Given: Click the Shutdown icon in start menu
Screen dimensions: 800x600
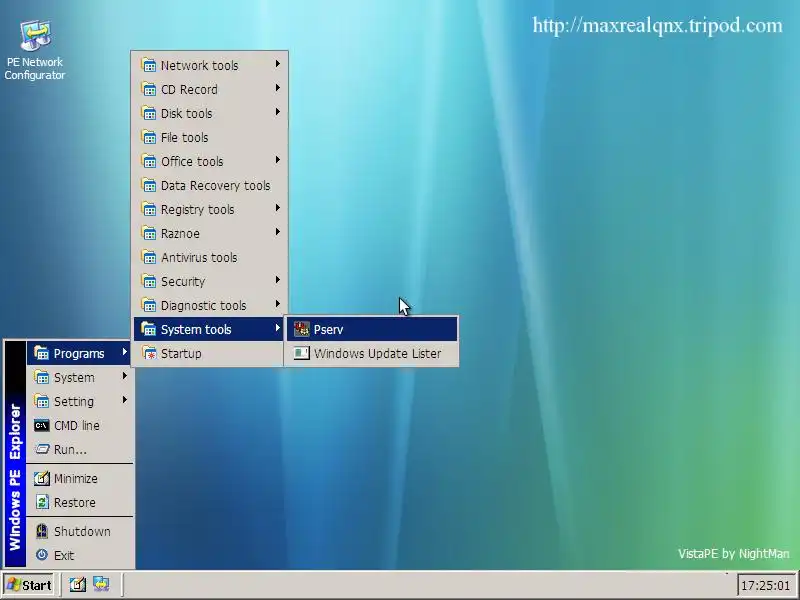Looking at the screenshot, I should [41, 531].
